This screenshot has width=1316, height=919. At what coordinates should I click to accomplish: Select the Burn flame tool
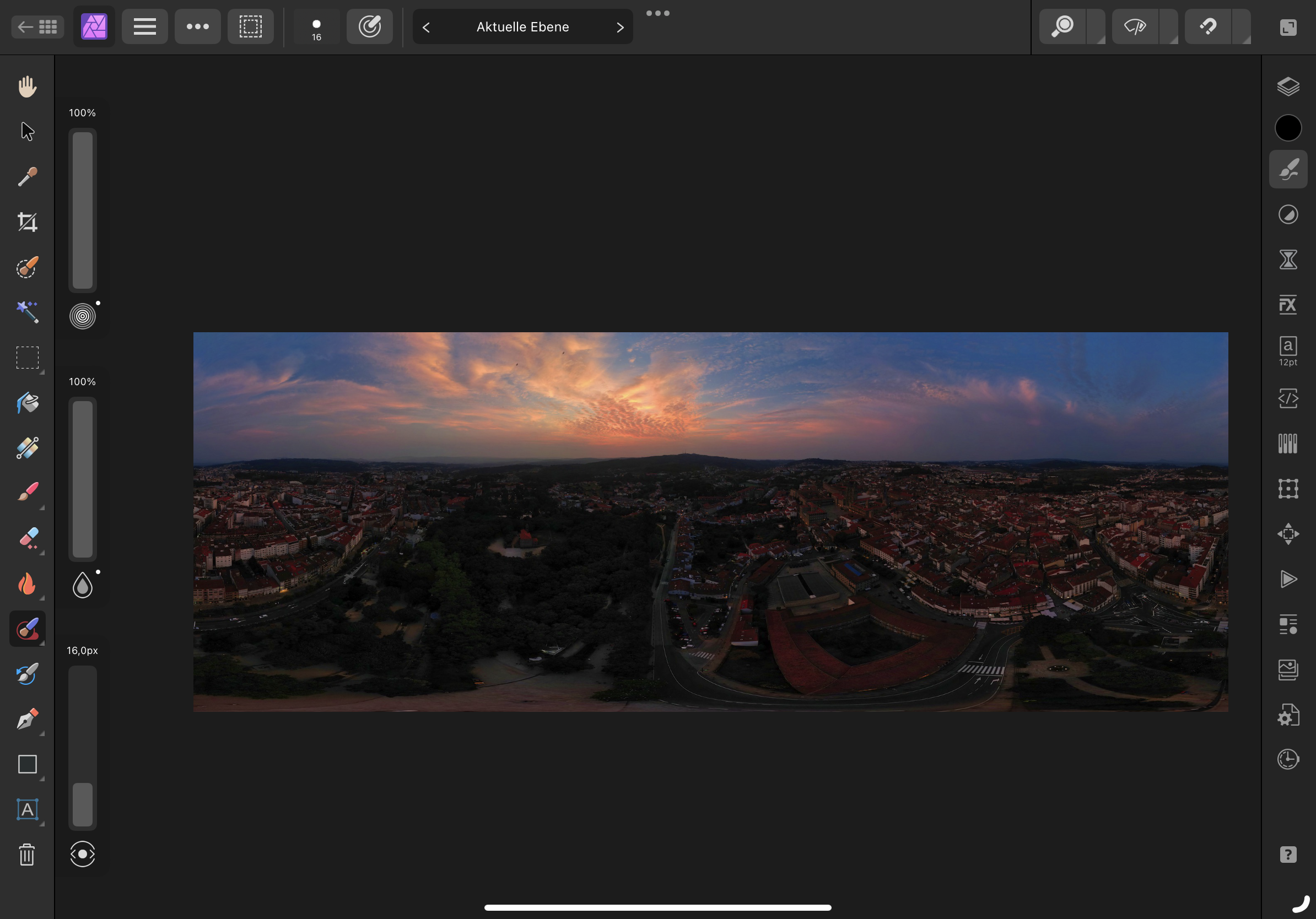[27, 584]
